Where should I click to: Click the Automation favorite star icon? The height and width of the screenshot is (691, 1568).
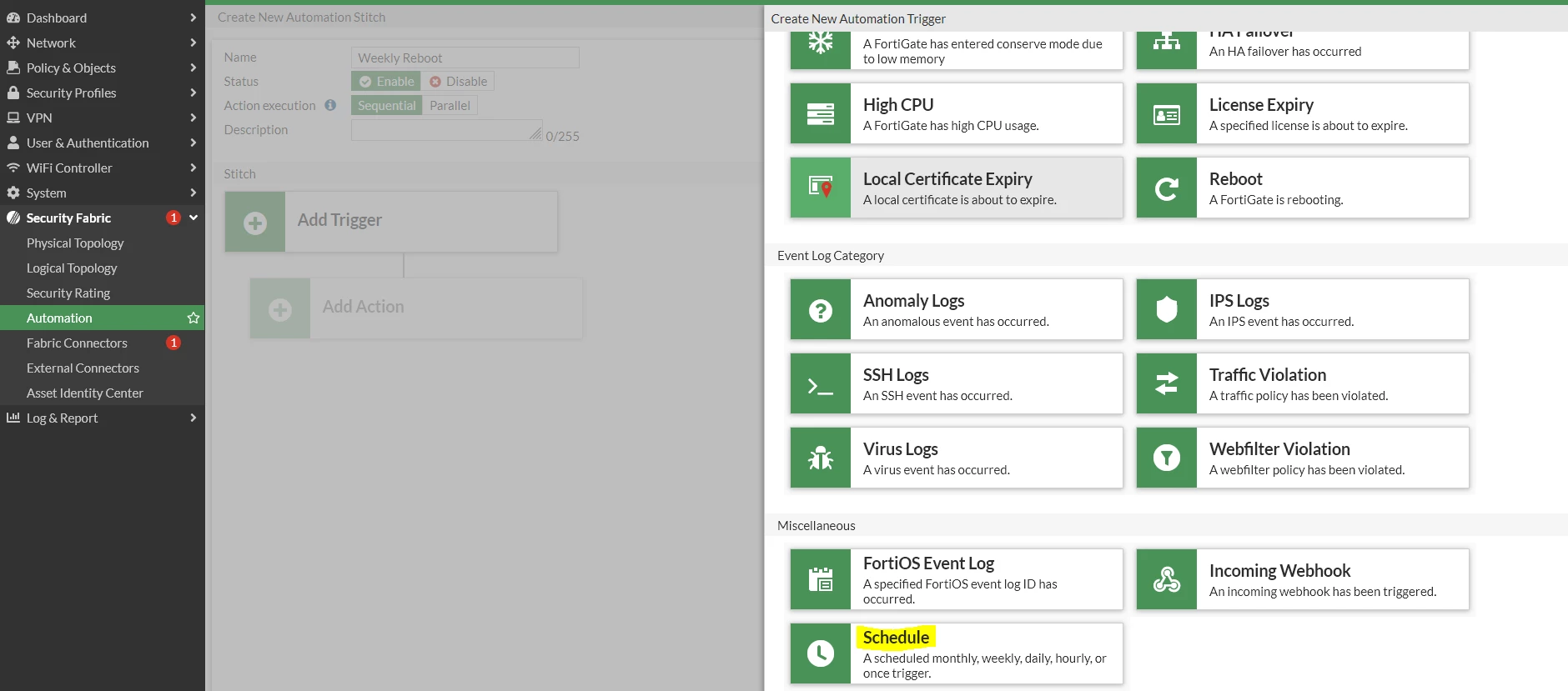pyautogui.click(x=193, y=318)
